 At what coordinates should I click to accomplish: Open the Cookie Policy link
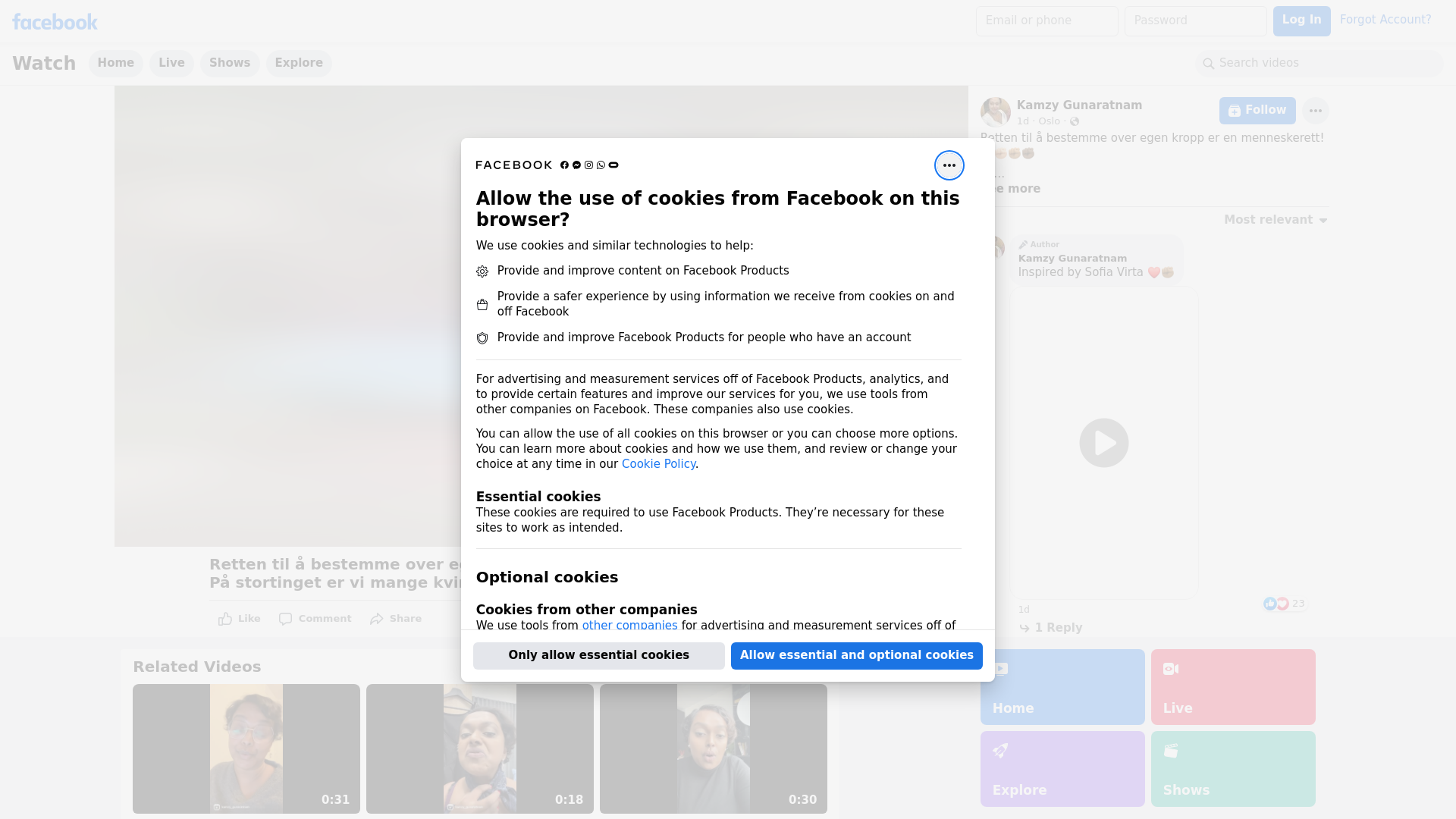pos(658,464)
